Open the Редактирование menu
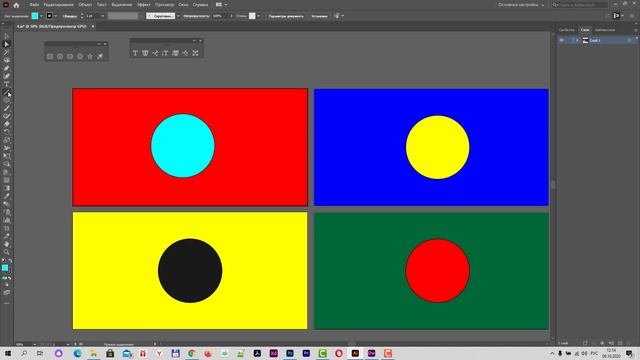The width and height of the screenshot is (640, 360). pos(58,5)
